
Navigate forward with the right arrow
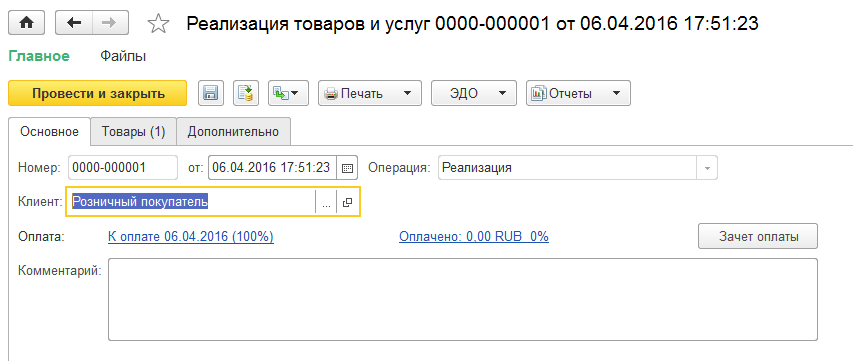[x=110, y=23]
